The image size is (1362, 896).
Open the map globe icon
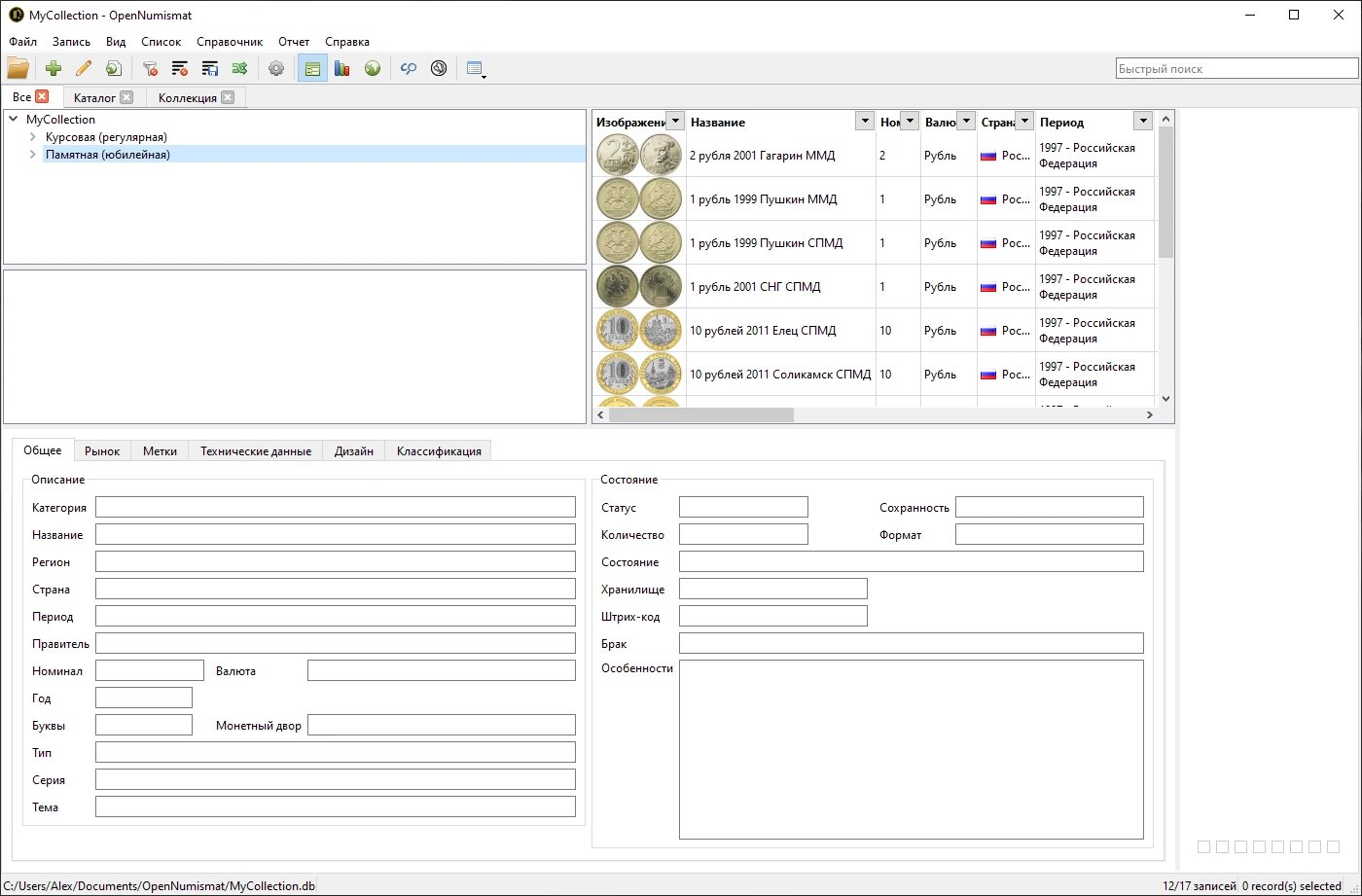(373, 68)
